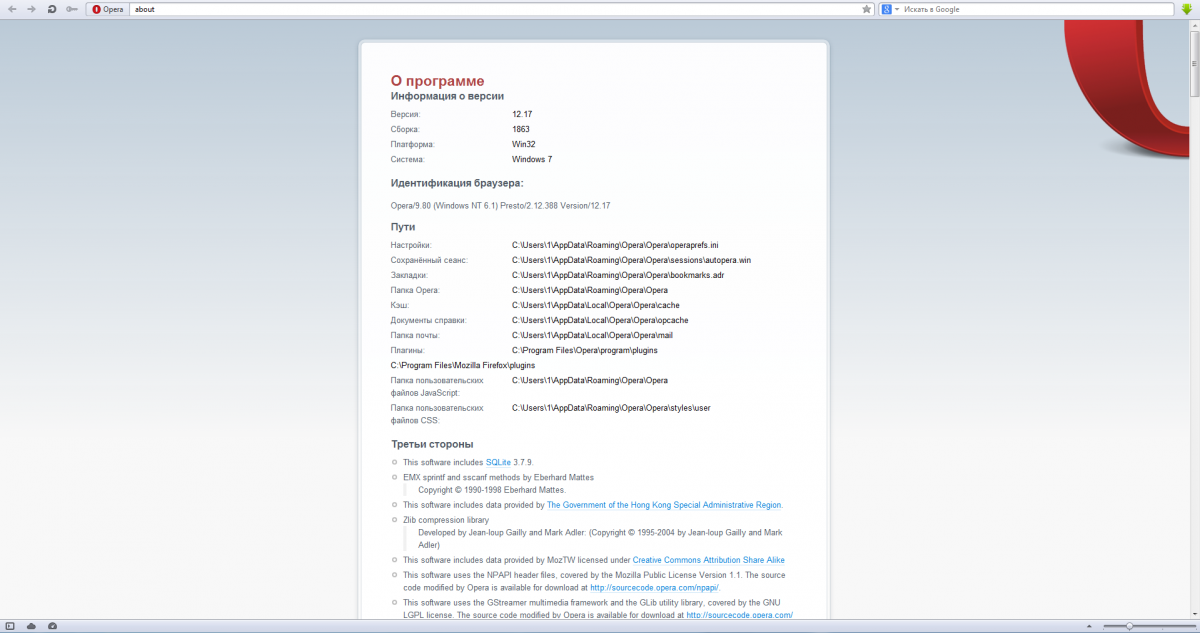Screen dimensions: 1200x633
Task: Click the 'О программе' heading
Action: pyautogui.click(x=437, y=81)
